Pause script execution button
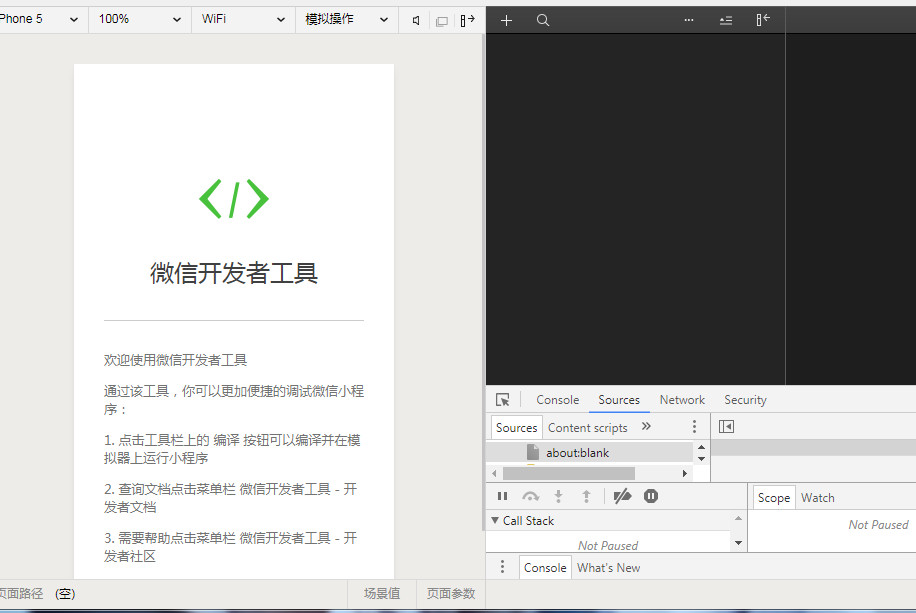Screen dimensions: 916x613 click(502, 496)
